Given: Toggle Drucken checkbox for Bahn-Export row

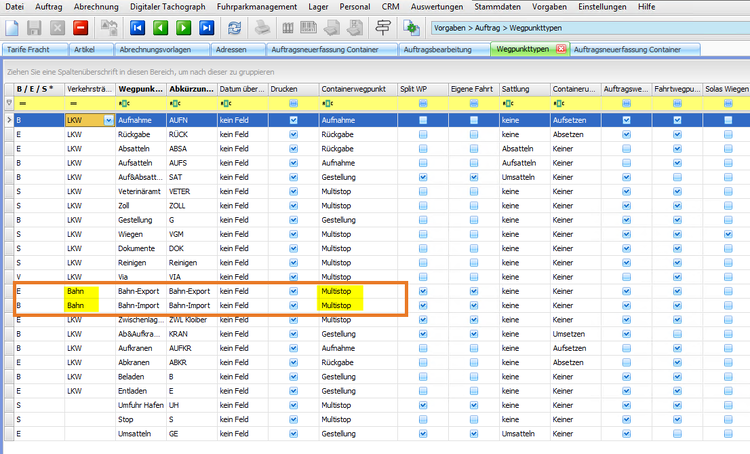Looking at the screenshot, I should tap(293, 291).
